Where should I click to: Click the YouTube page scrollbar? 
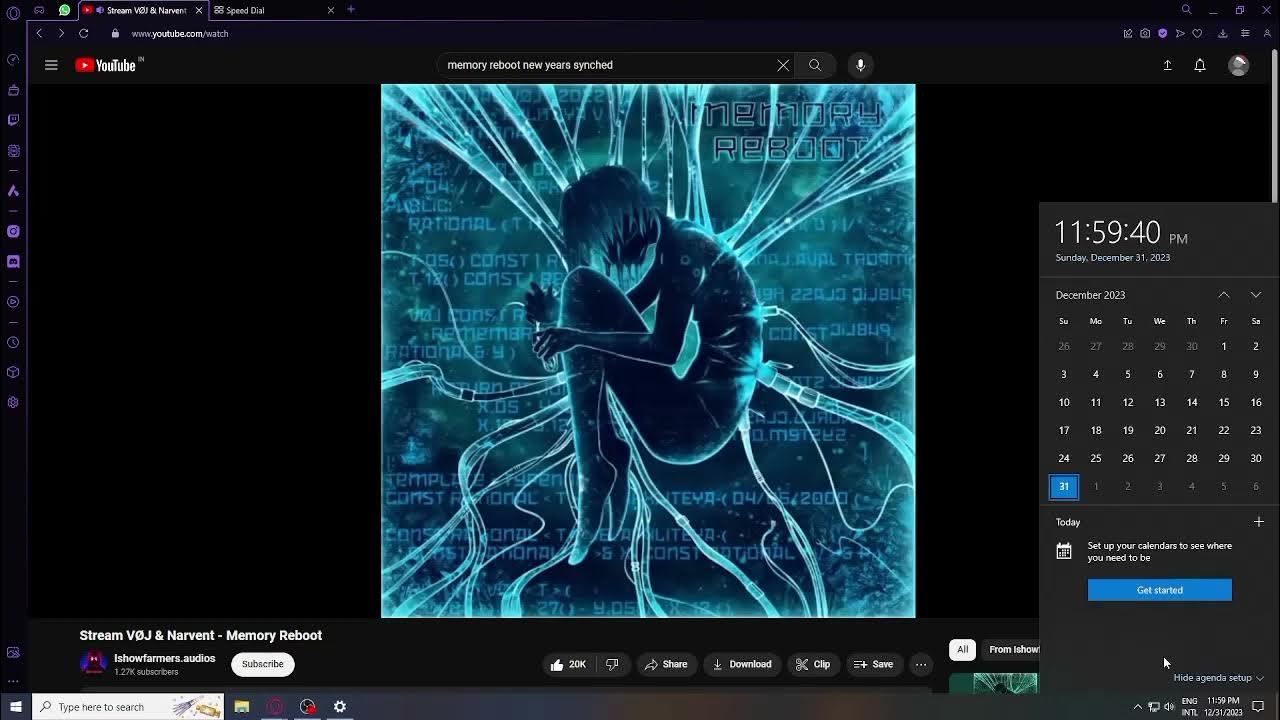click(x=1274, y=124)
